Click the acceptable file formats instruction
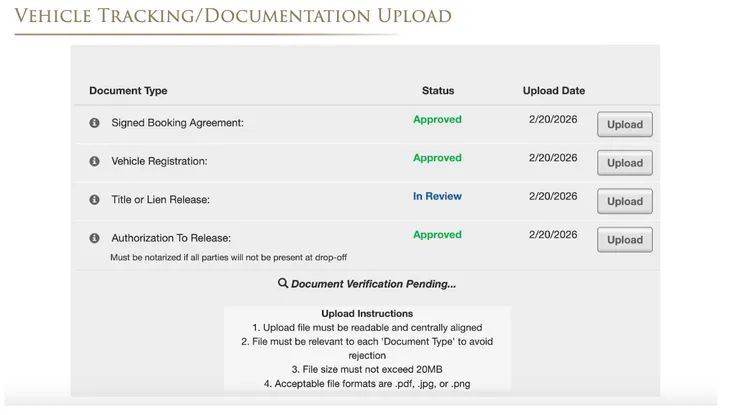The image size is (740, 415). coord(367,384)
